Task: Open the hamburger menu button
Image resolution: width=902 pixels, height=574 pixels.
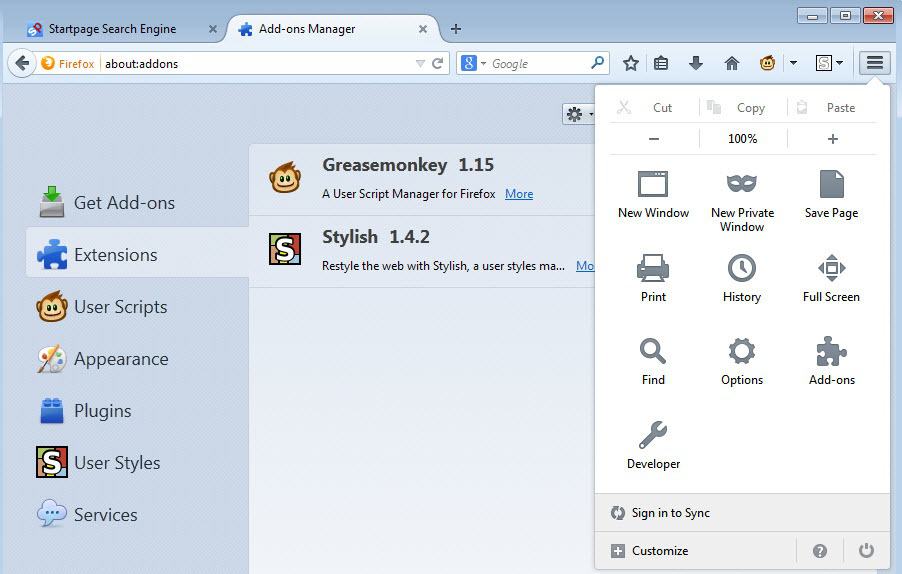Action: [x=875, y=63]
